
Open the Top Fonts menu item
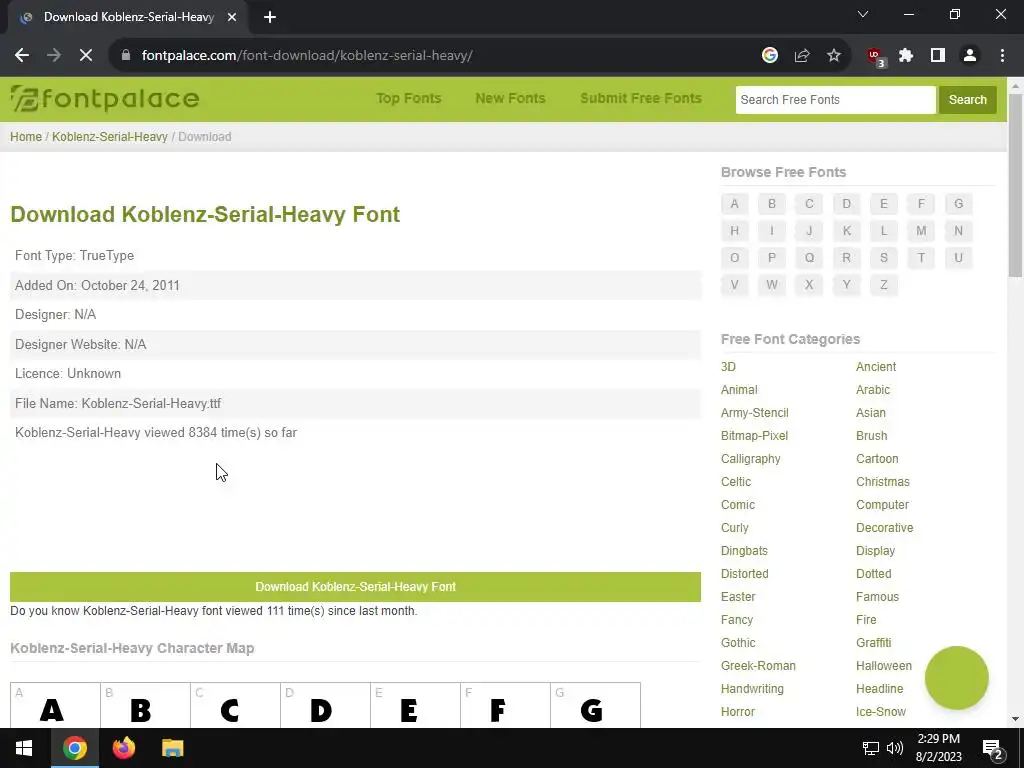pos(409,98)
